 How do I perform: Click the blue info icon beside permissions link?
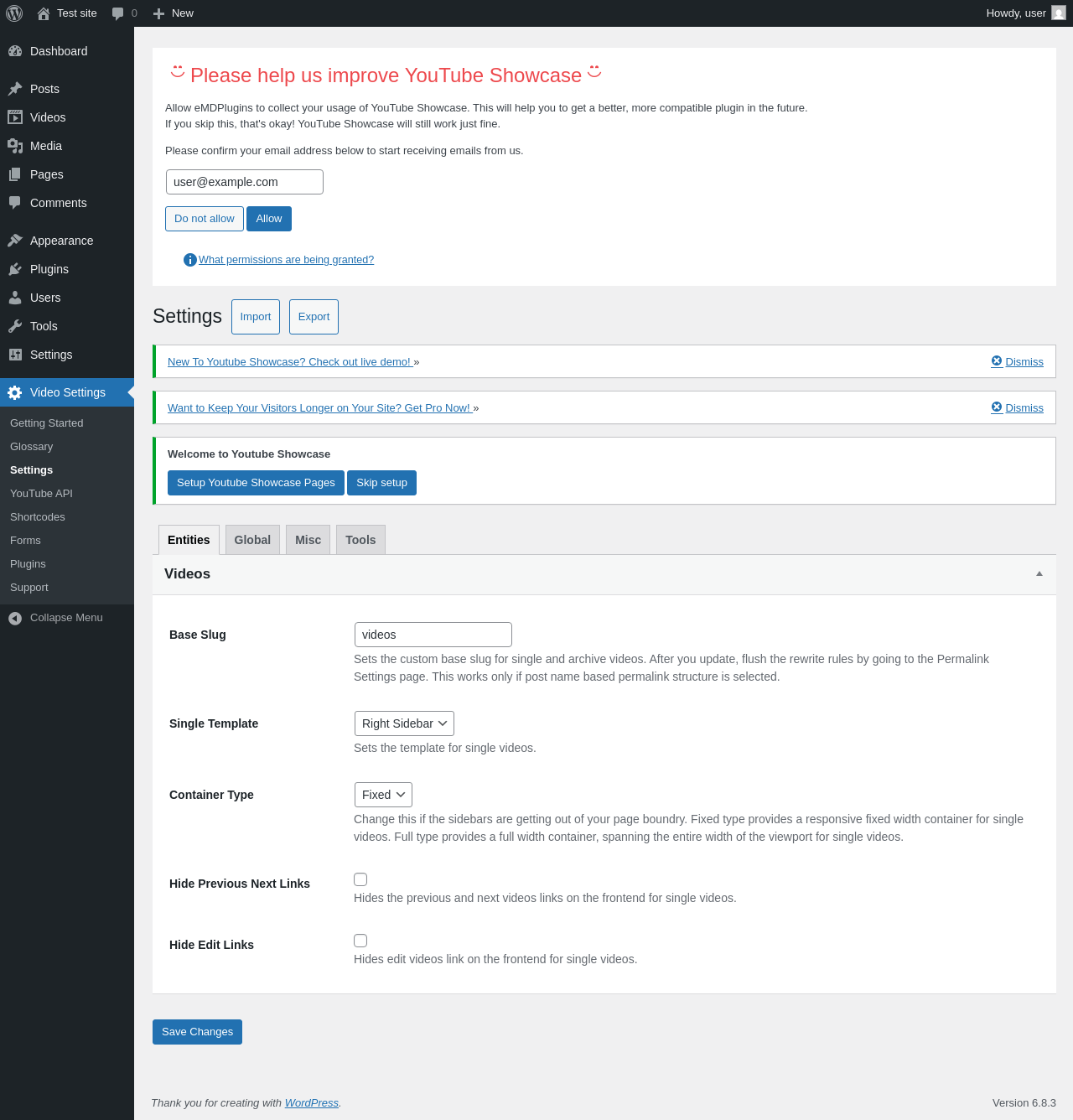pos(190,260)
